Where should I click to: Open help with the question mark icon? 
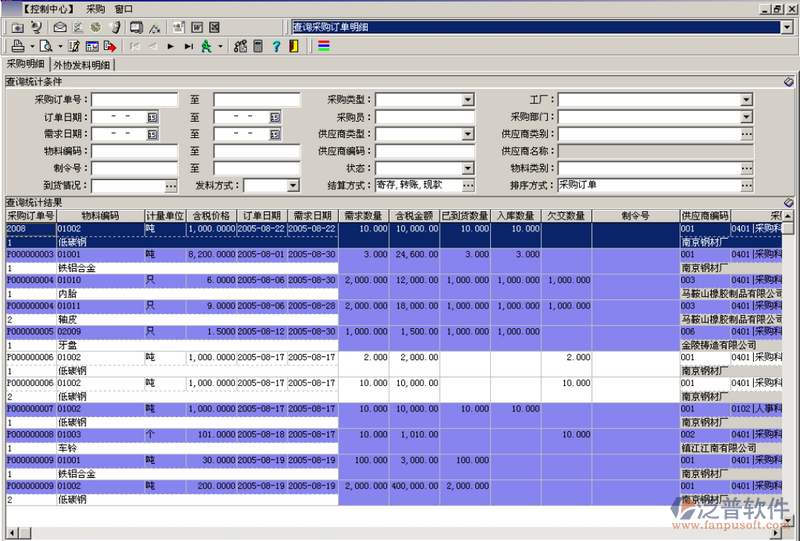[x=276, y=46]
